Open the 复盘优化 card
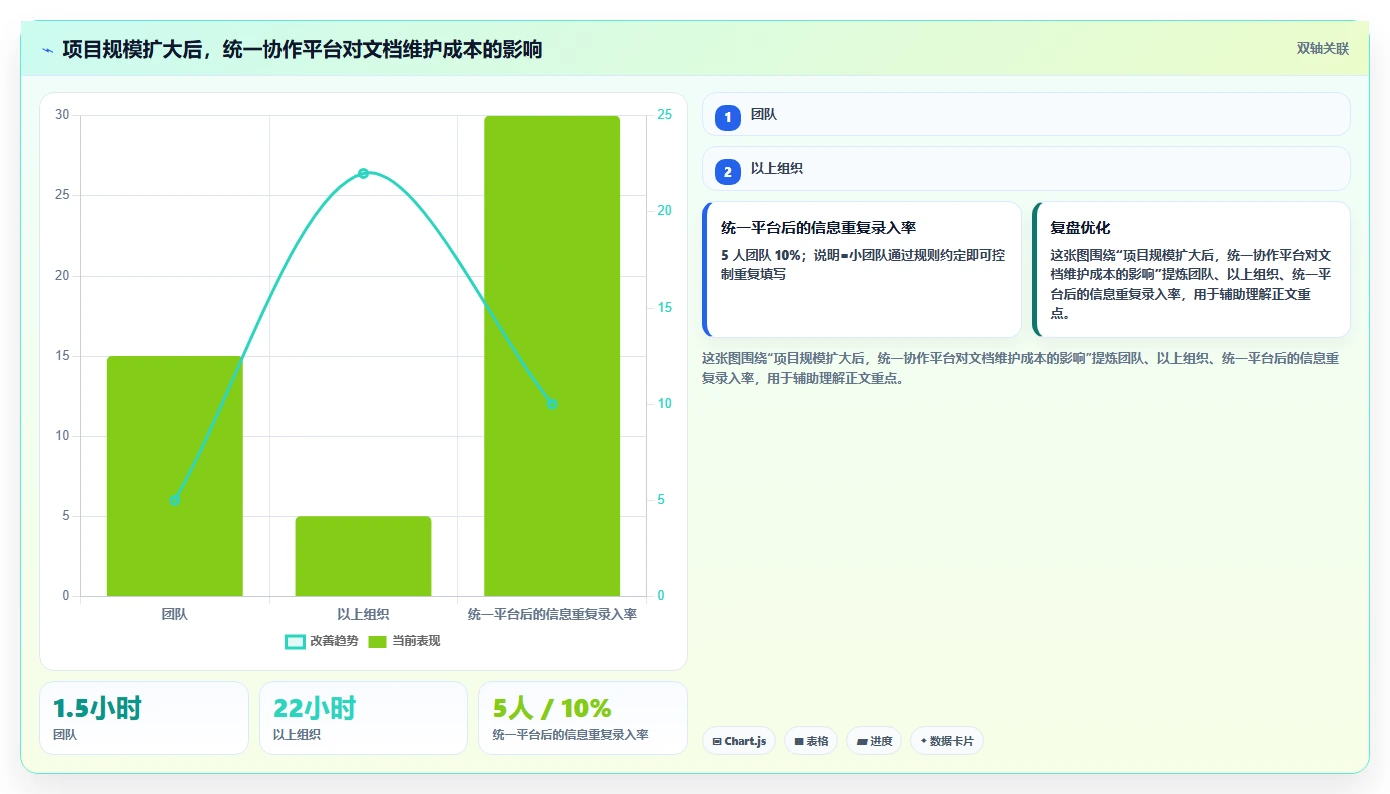Image resolution: width=1390 pixels, height=794 pixels. pos(1191,269)
